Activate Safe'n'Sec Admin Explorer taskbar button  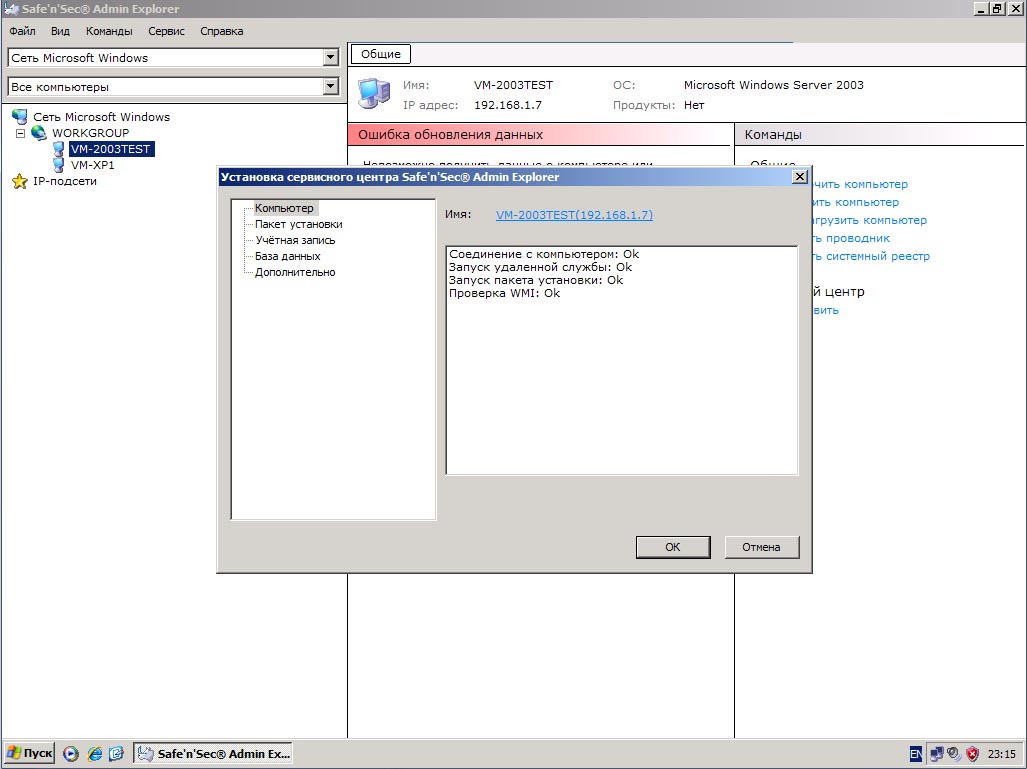click(x=213, y=753)
